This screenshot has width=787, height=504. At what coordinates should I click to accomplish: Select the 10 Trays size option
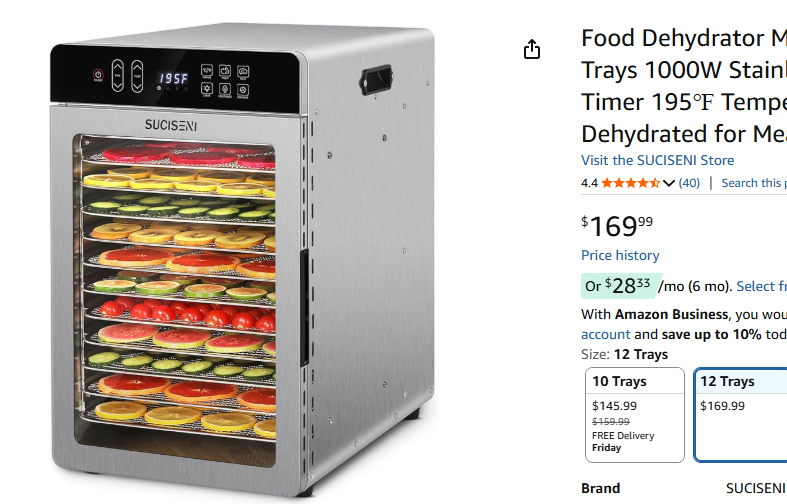point(635,415)
